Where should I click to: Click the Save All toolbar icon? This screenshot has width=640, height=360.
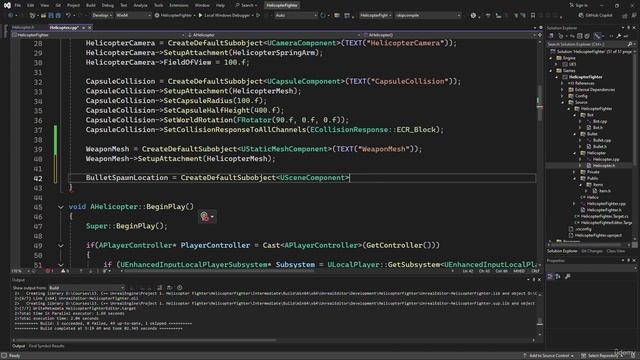click(x=58, y=16)
